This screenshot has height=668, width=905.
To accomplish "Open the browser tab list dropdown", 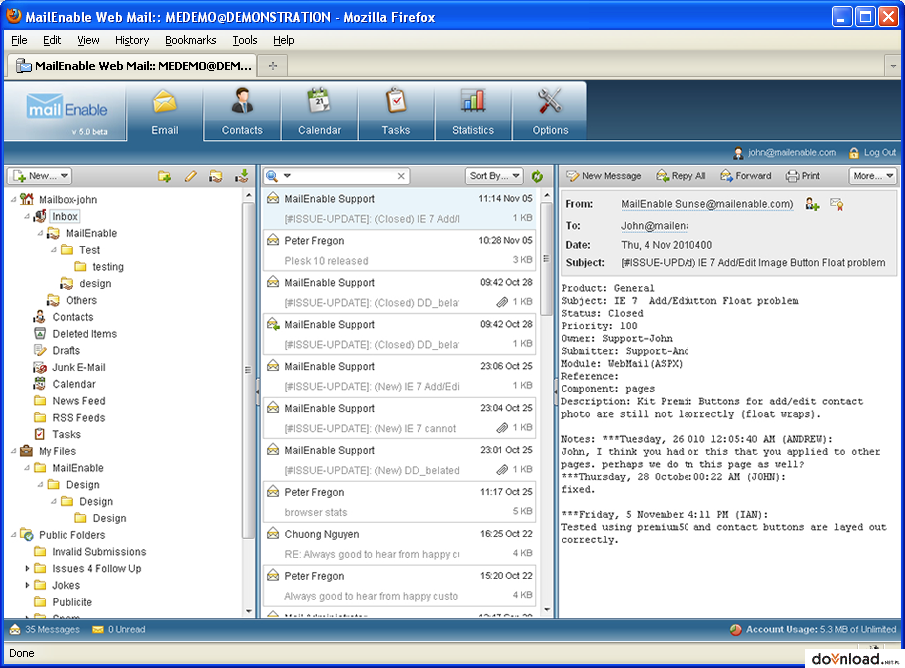I will [893, 66].
